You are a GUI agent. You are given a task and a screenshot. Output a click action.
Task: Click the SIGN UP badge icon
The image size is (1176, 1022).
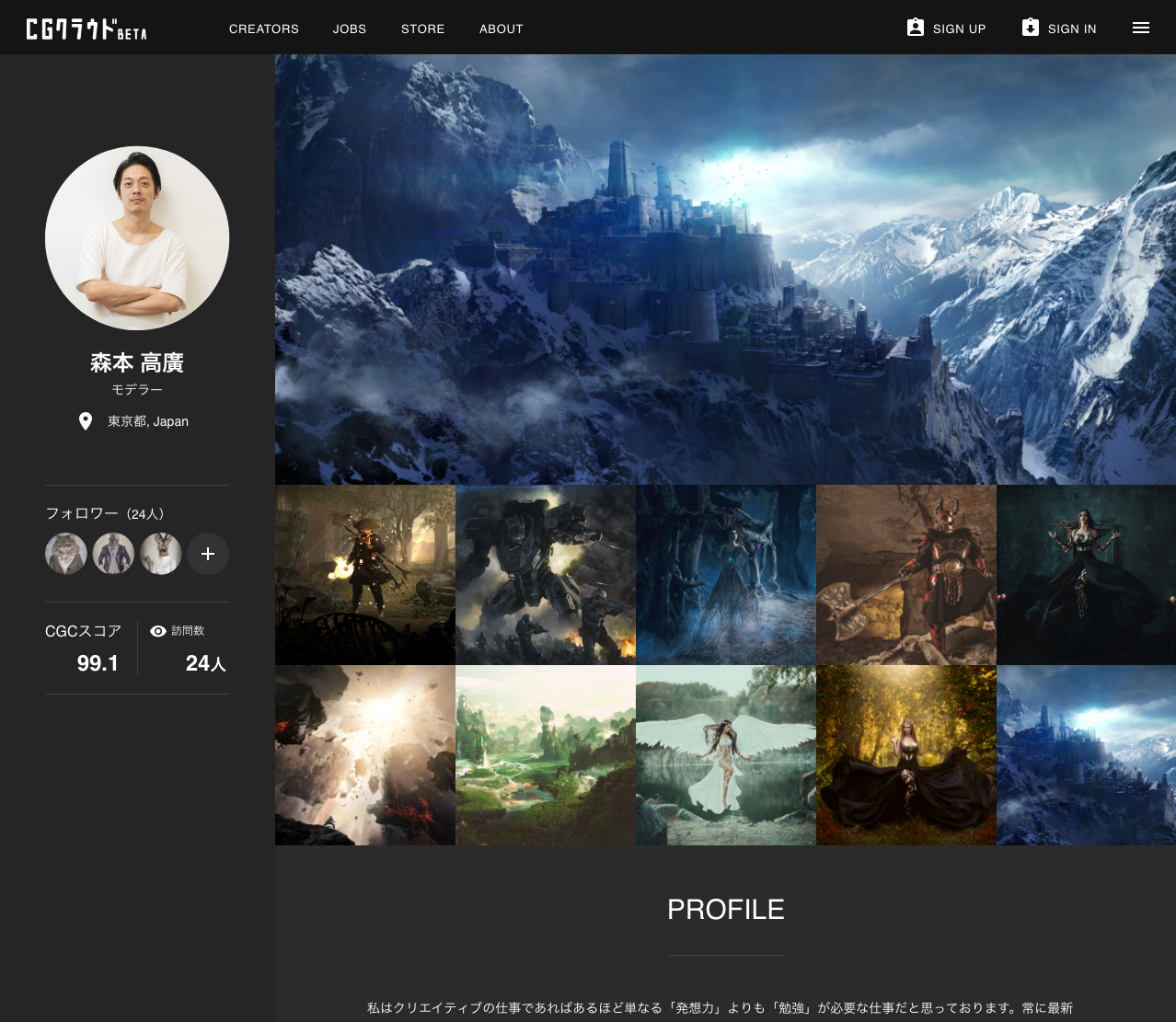(916, 28)
